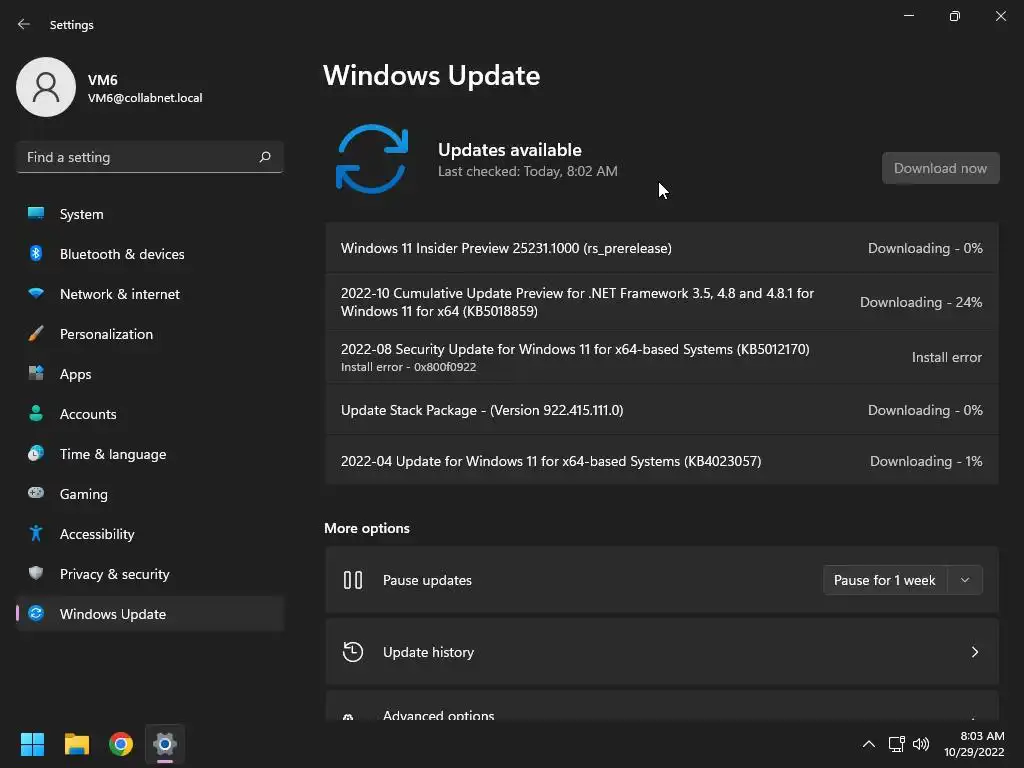The height and width of the screenshot is (768, 1024).
Task: Click the Accounts person icon
Action: 36,413
